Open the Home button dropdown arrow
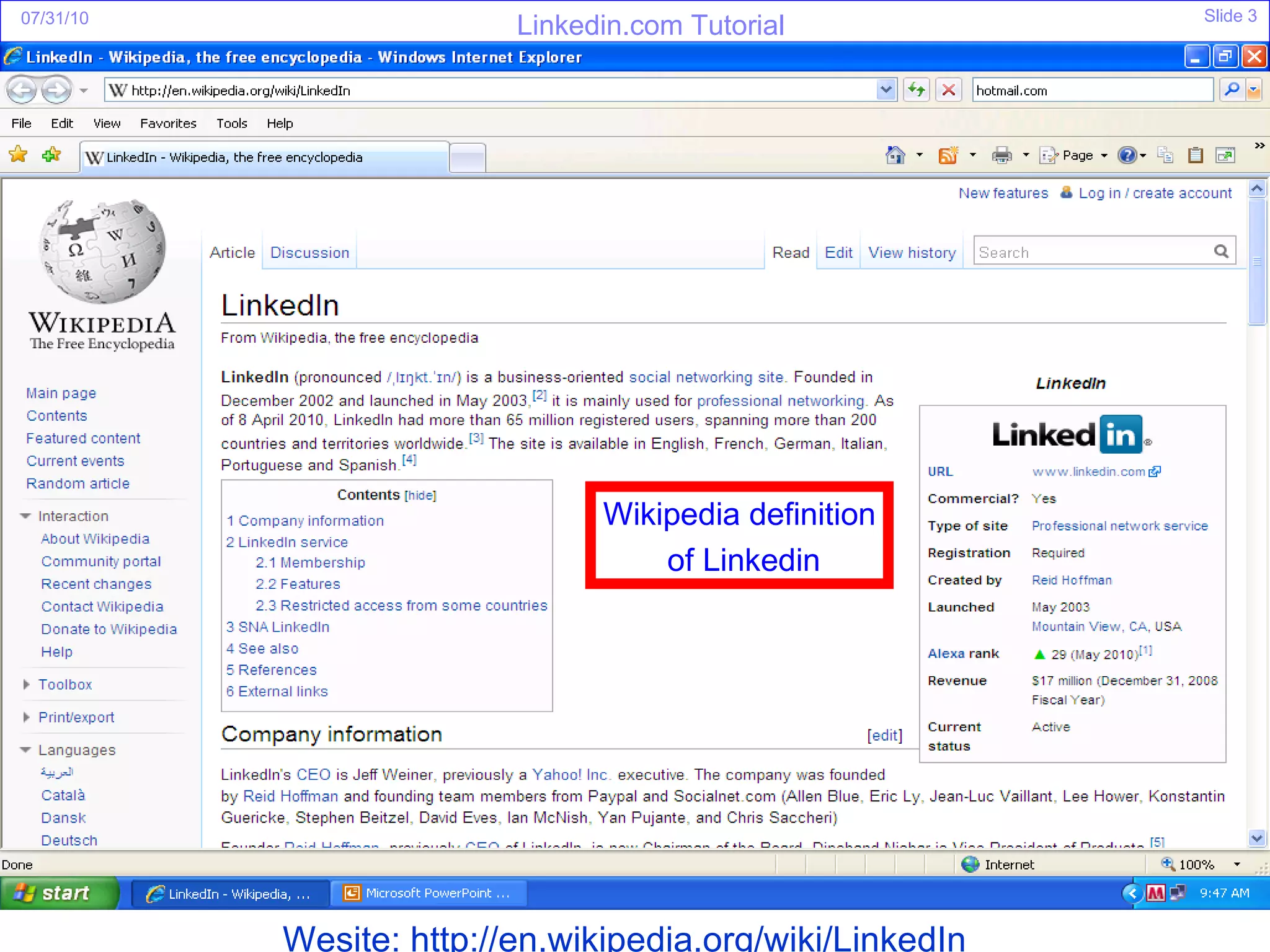Image resolution: width=1270 pixels, height=952 pixels. click(920, 155)
